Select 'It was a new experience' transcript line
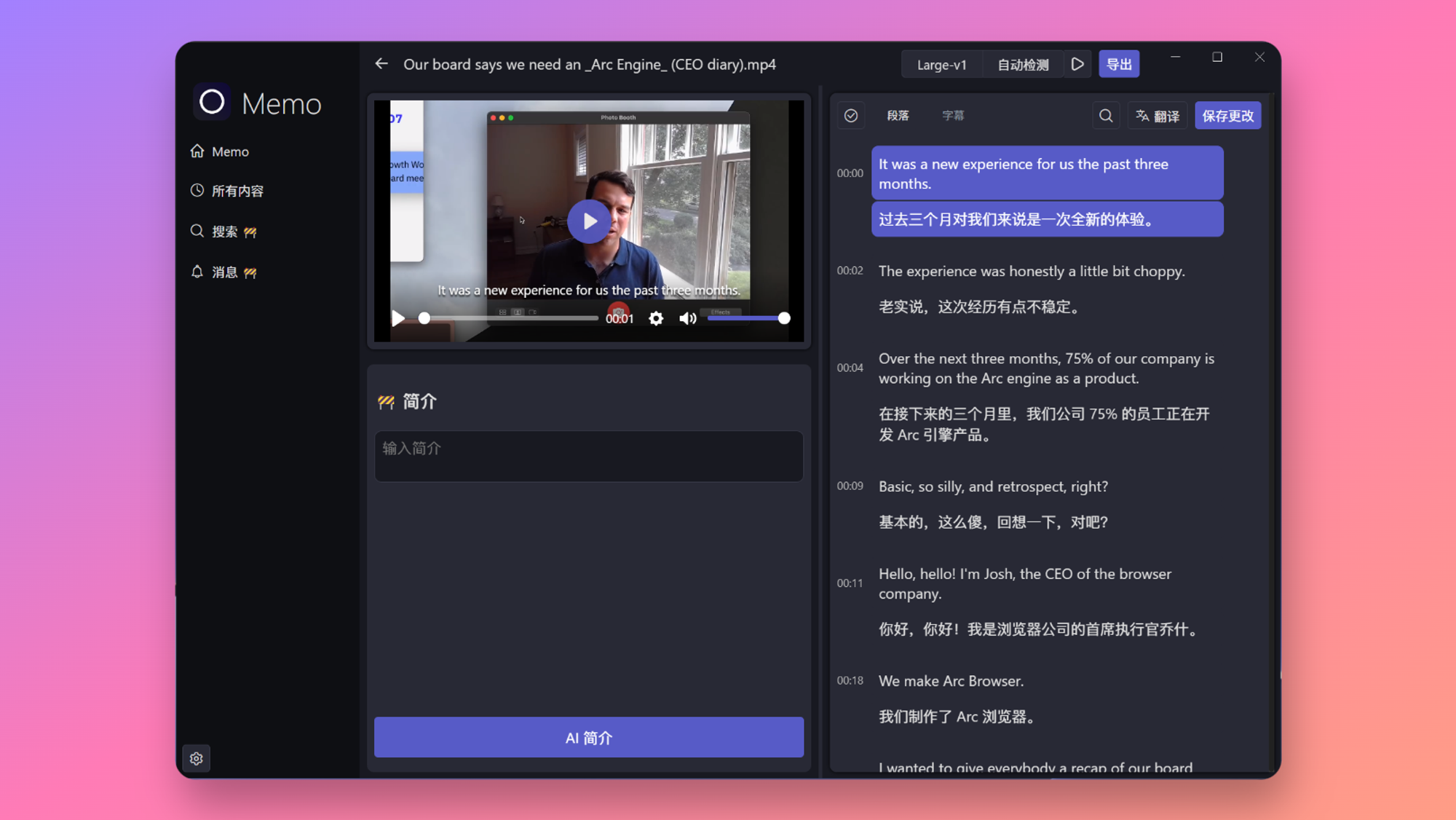 (1047, 173)
